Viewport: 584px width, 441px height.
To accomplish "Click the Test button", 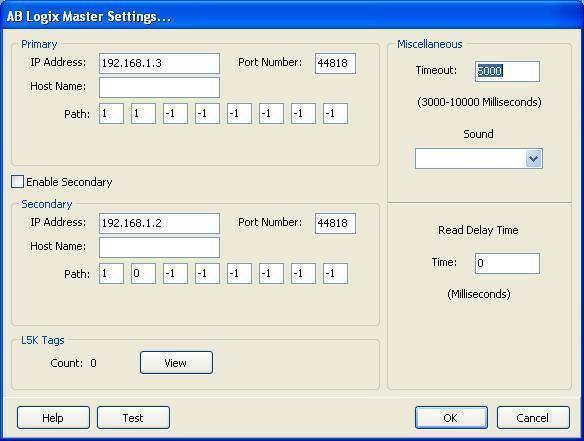I will [x=133, y=418].
